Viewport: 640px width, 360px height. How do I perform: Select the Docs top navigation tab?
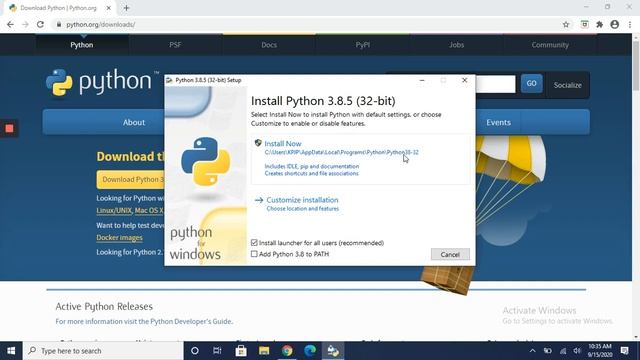coord(269,45)
